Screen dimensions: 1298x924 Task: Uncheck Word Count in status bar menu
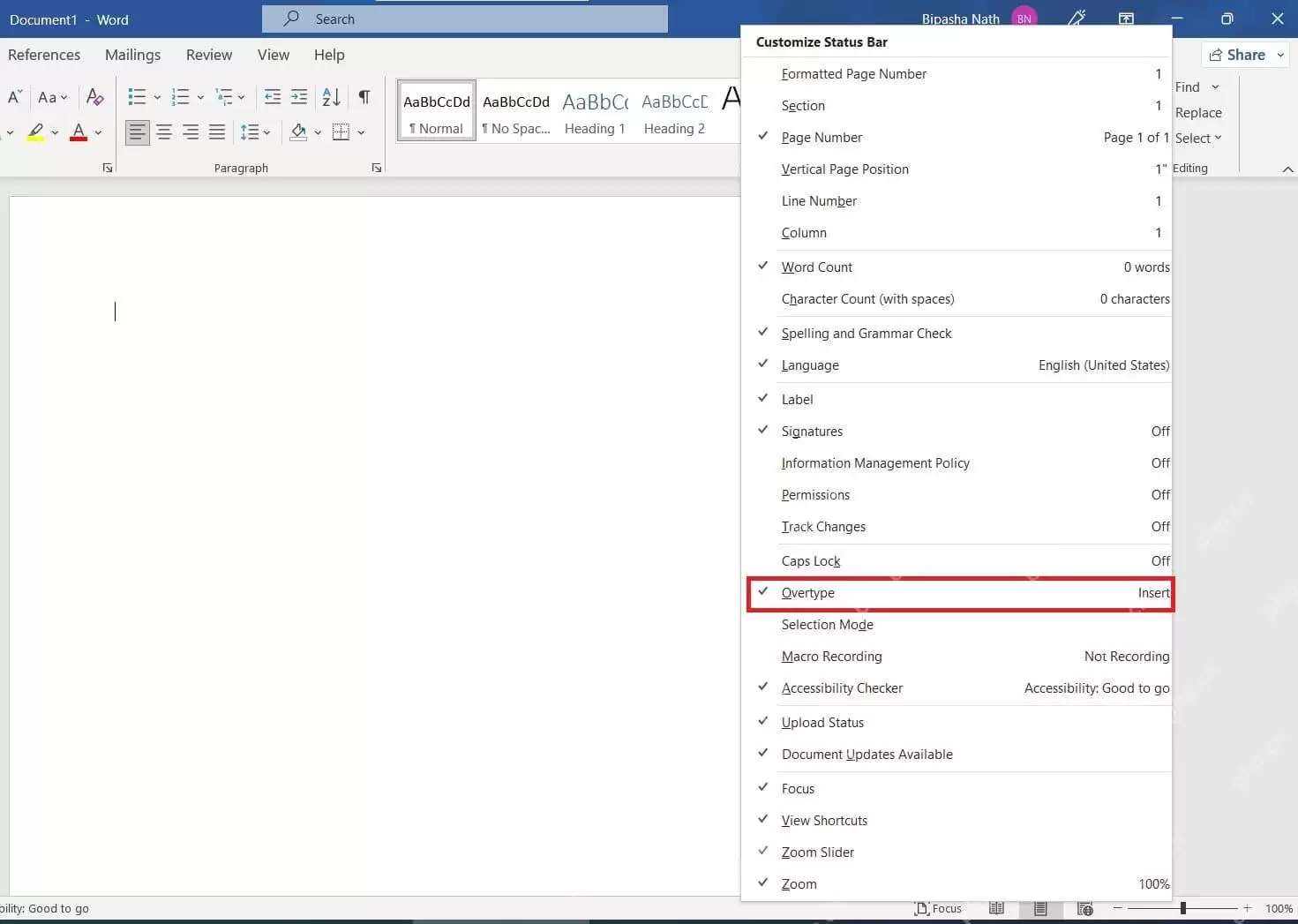coord(959,267)
